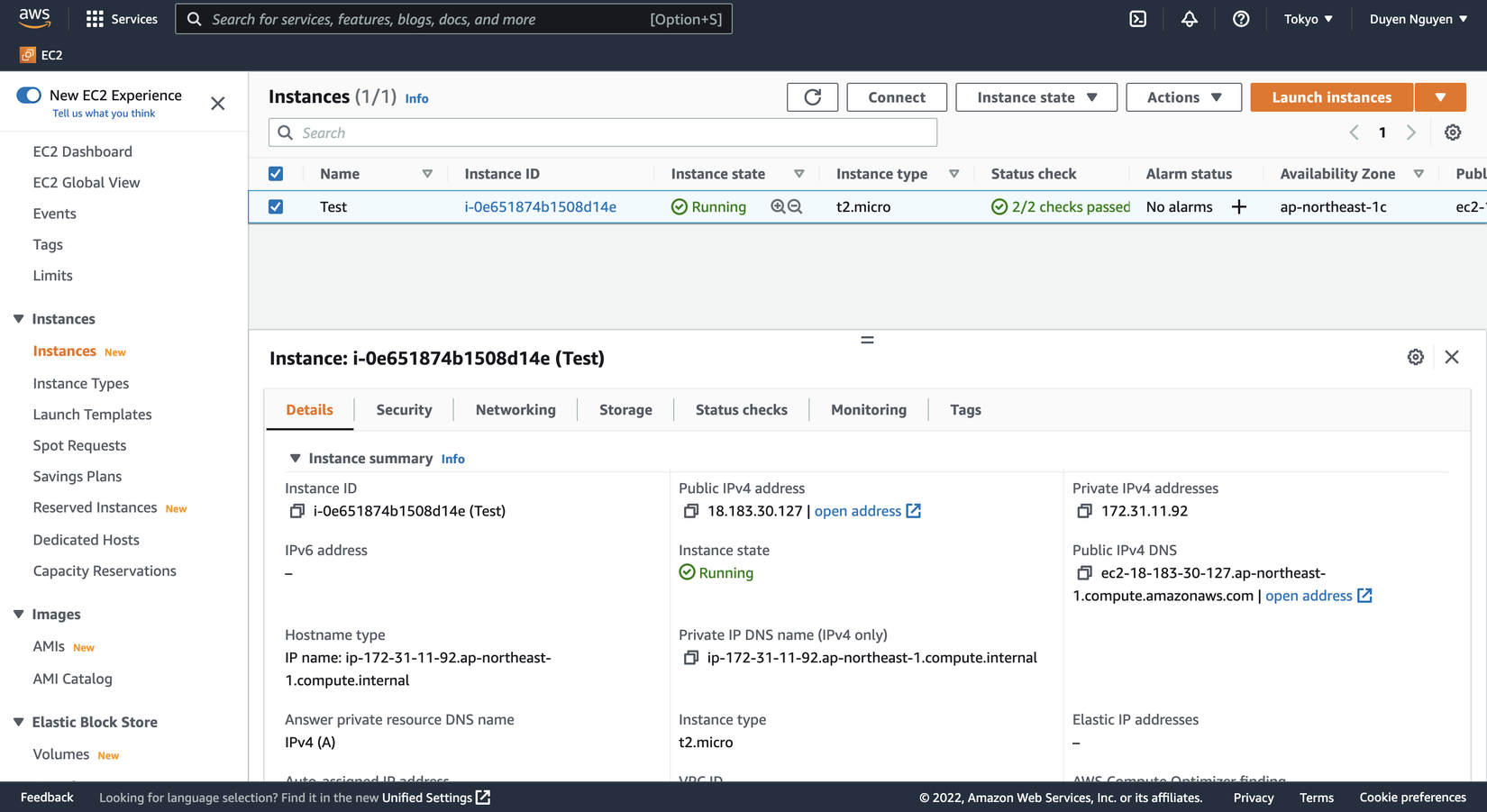Open public IPv4 DNS address link
The image size is (1487, 812).
[1318, 596]
